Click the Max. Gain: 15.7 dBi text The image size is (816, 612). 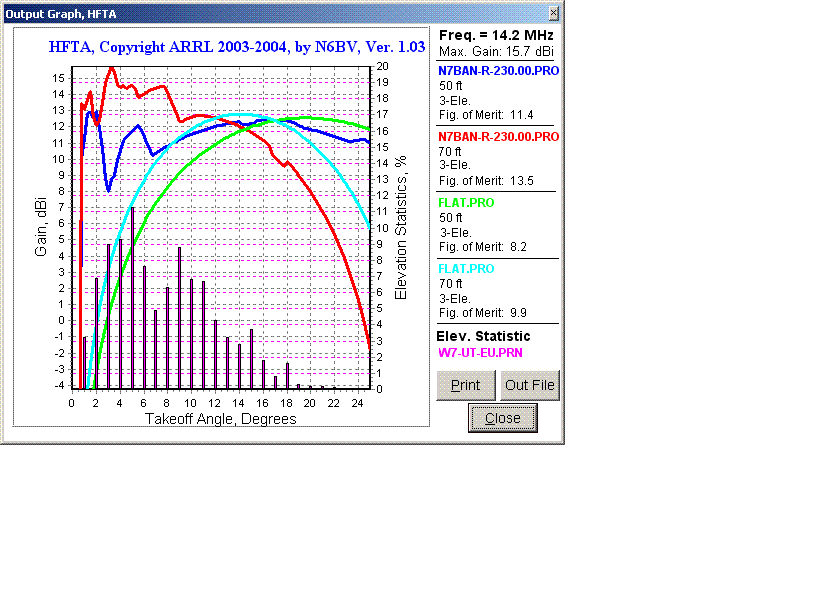(497, 51)
